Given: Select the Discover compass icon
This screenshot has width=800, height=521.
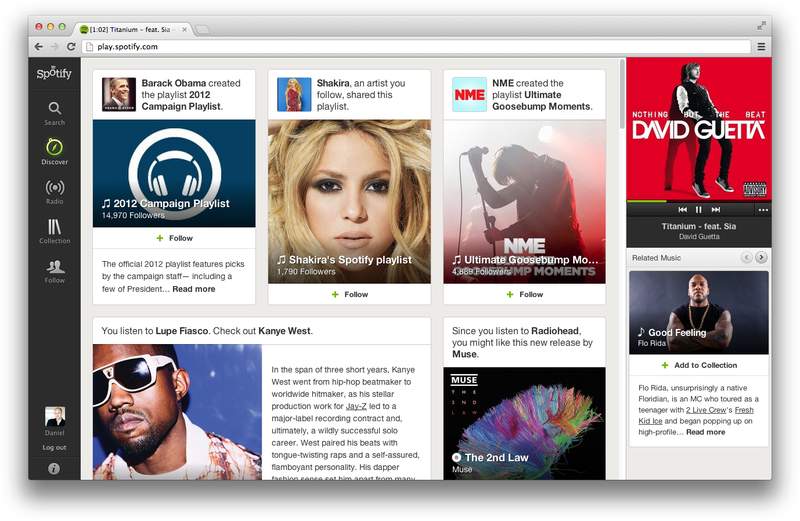Looking at the screenshot, I should (x=55, y=147).
